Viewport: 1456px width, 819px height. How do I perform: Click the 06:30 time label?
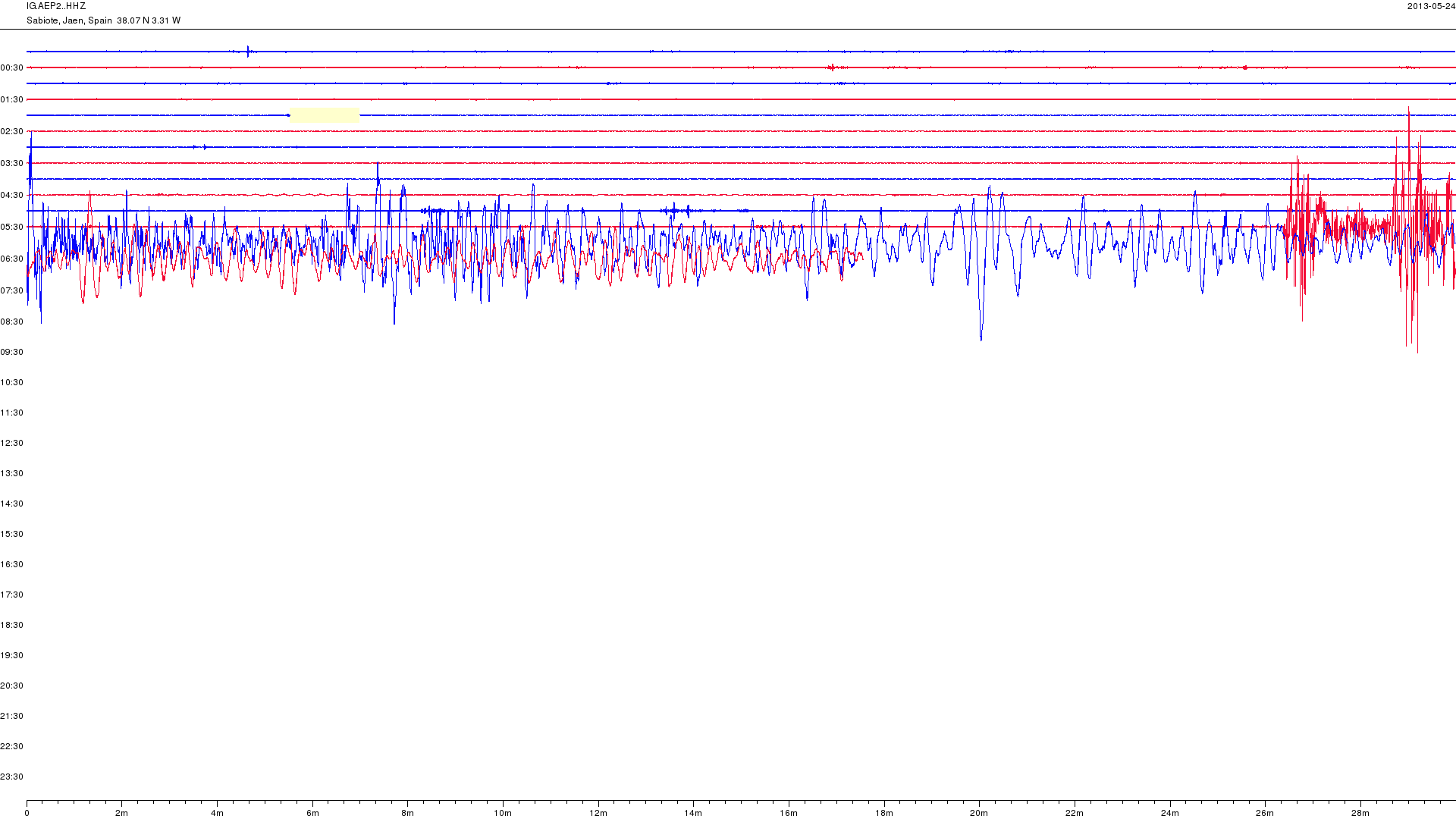pos(12,259)
